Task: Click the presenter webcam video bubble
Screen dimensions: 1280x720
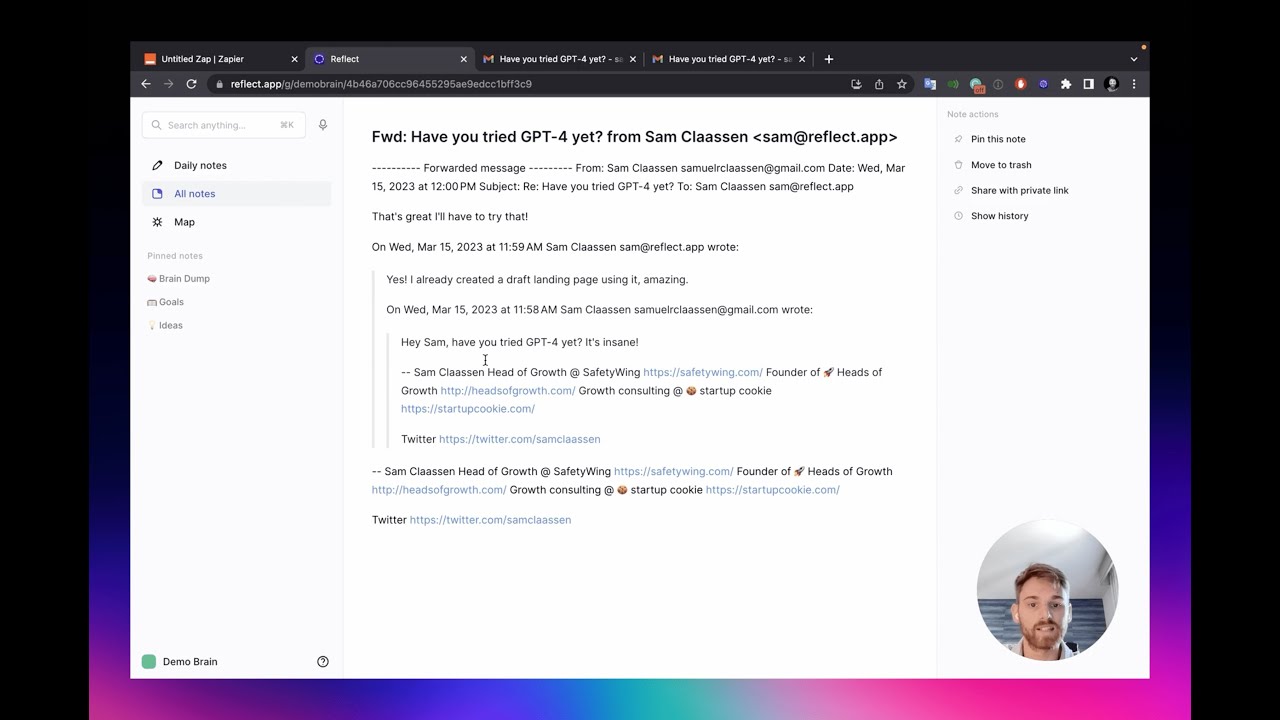Action: 1047,590
